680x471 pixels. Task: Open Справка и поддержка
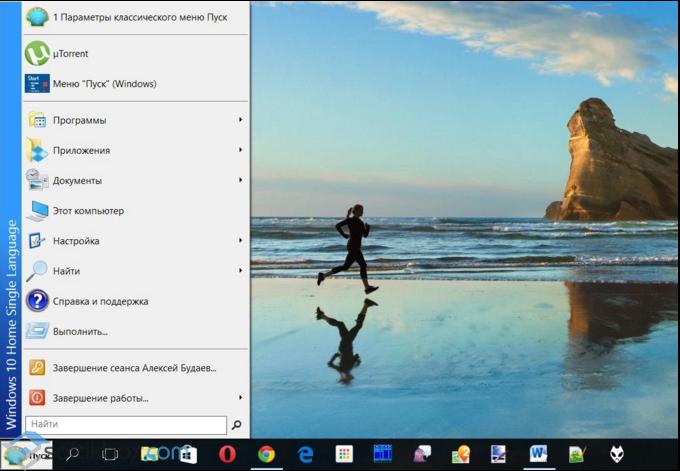100,301
